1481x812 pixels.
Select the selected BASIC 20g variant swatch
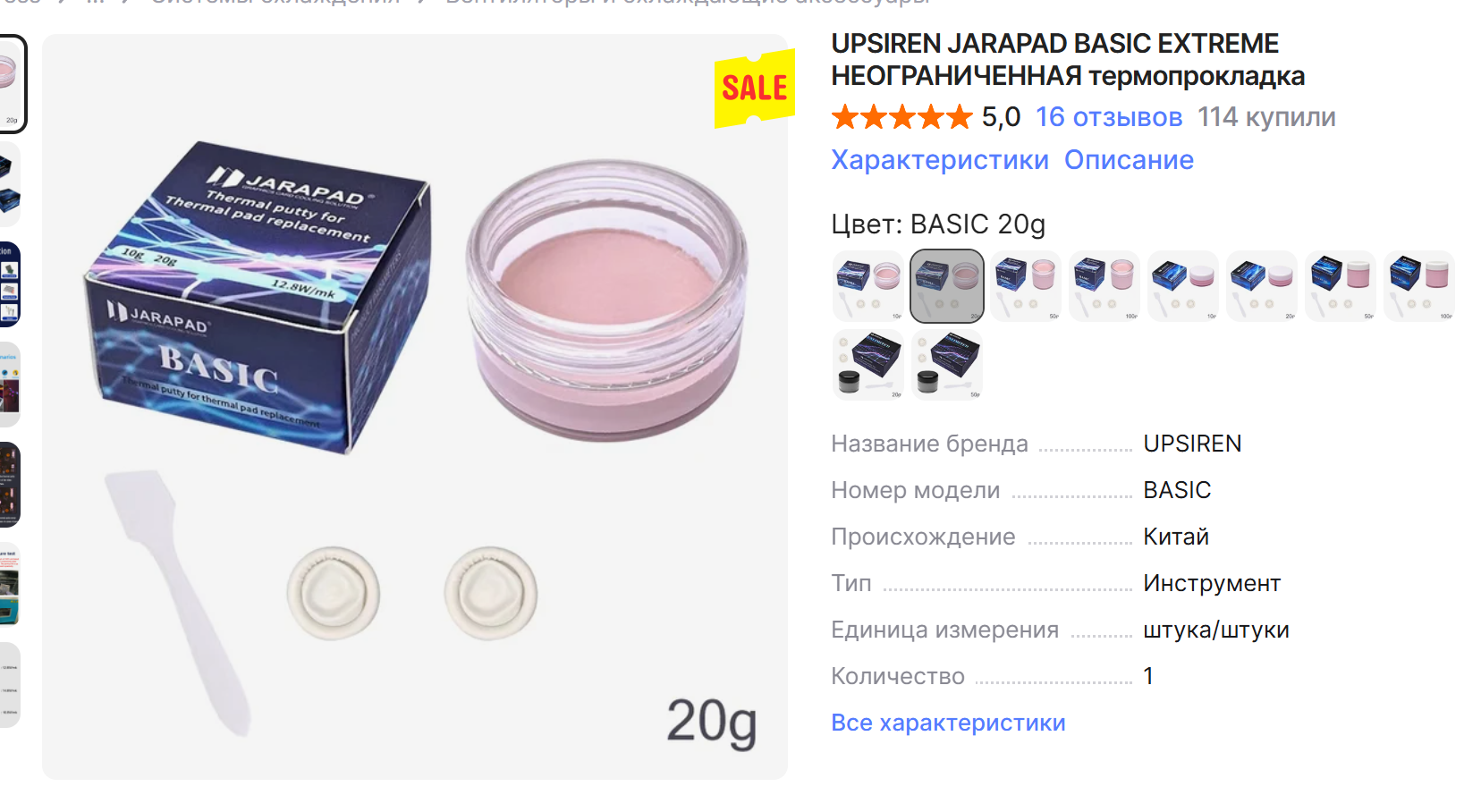[946, 286]
